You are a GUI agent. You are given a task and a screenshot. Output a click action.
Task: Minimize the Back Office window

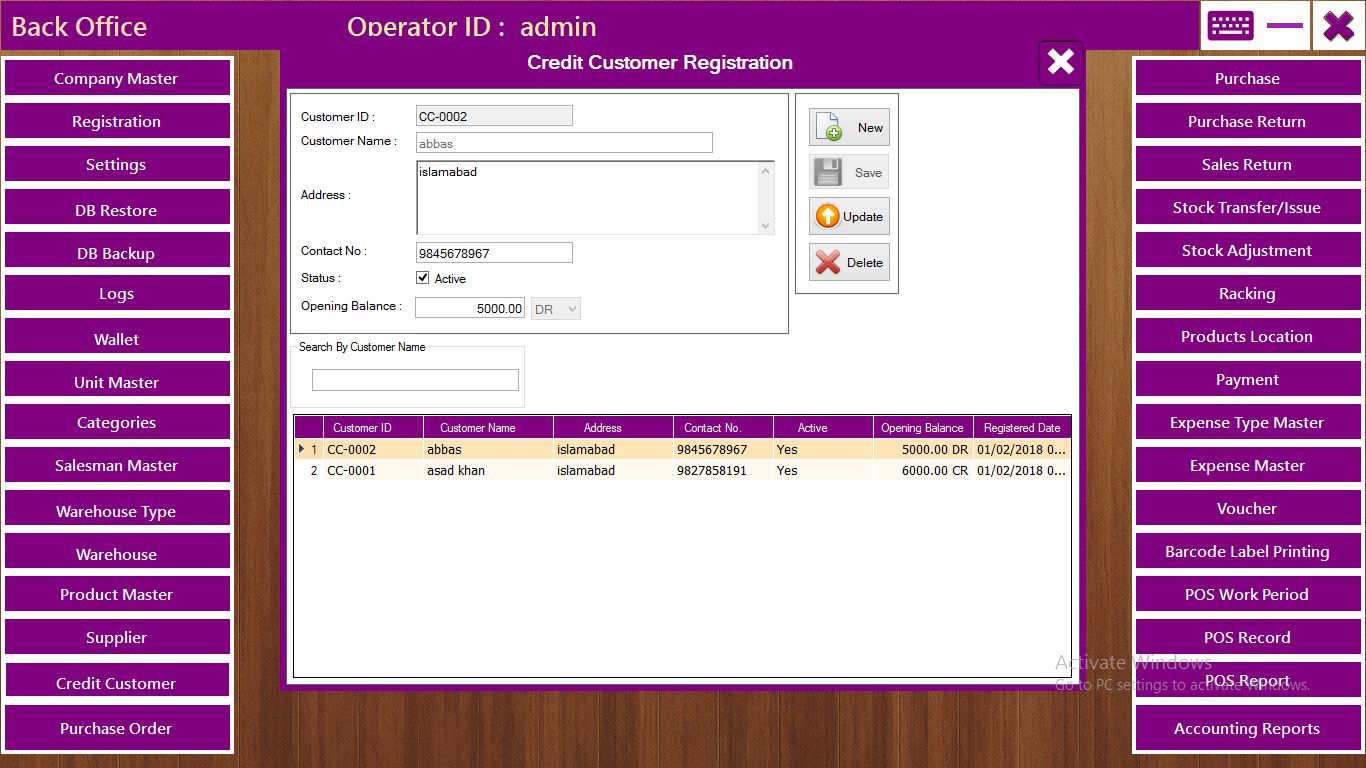[x=1284, y=26]
